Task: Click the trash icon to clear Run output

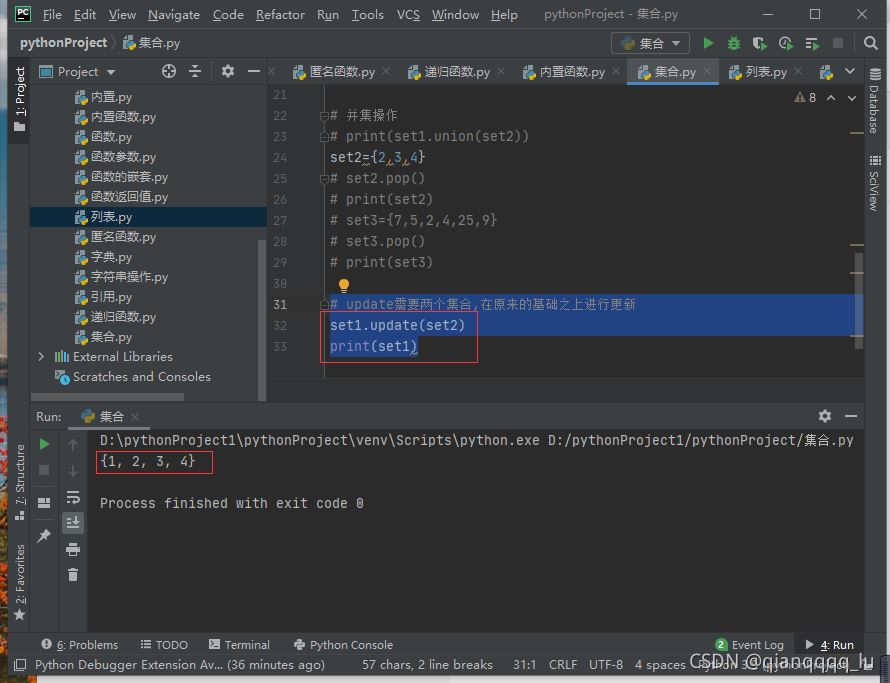Action: pos(73,574)
